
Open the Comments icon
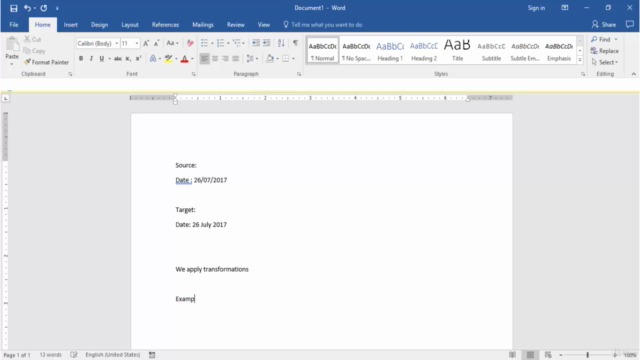(x=630, y=24)
